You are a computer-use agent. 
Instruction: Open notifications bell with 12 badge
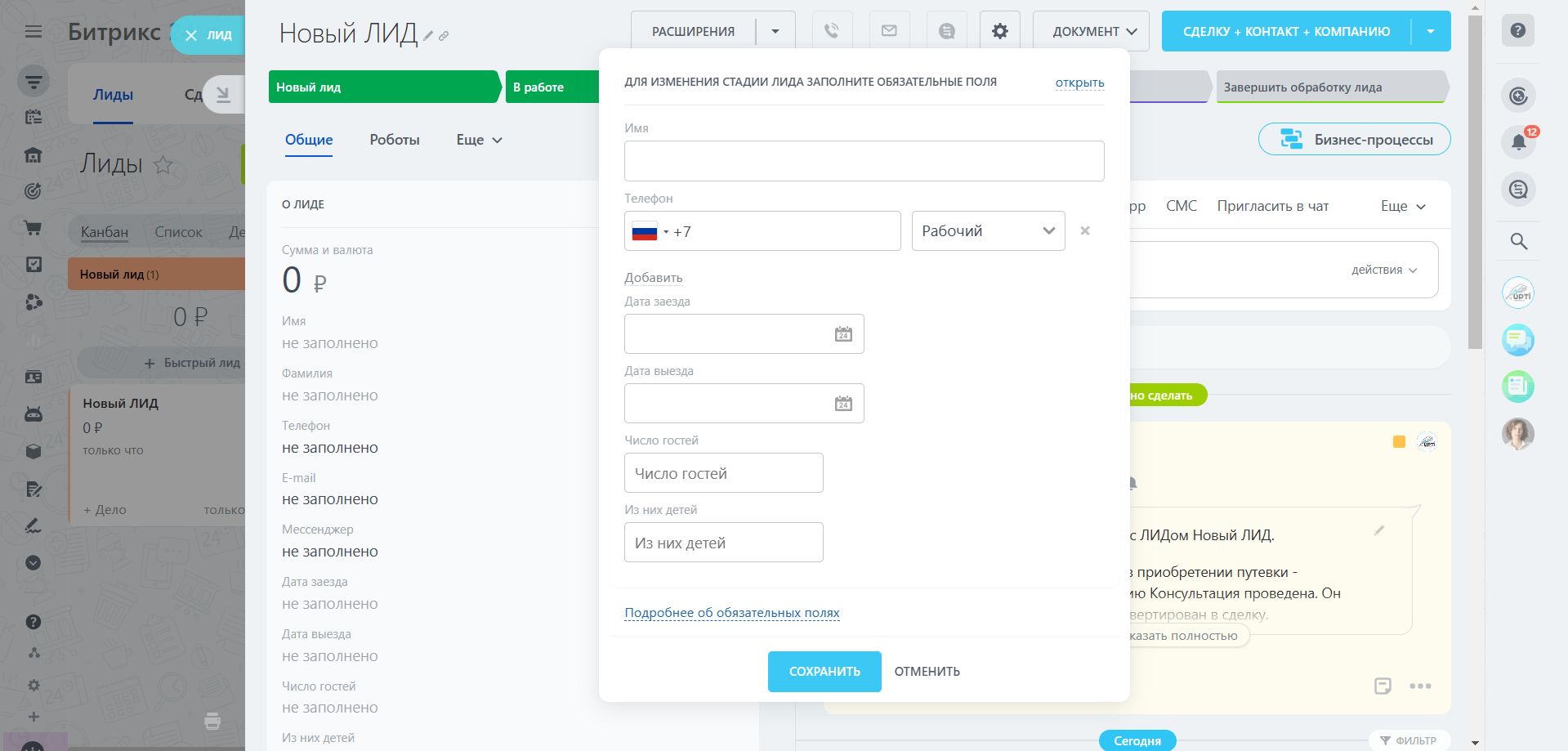(x=1518, y=141)
